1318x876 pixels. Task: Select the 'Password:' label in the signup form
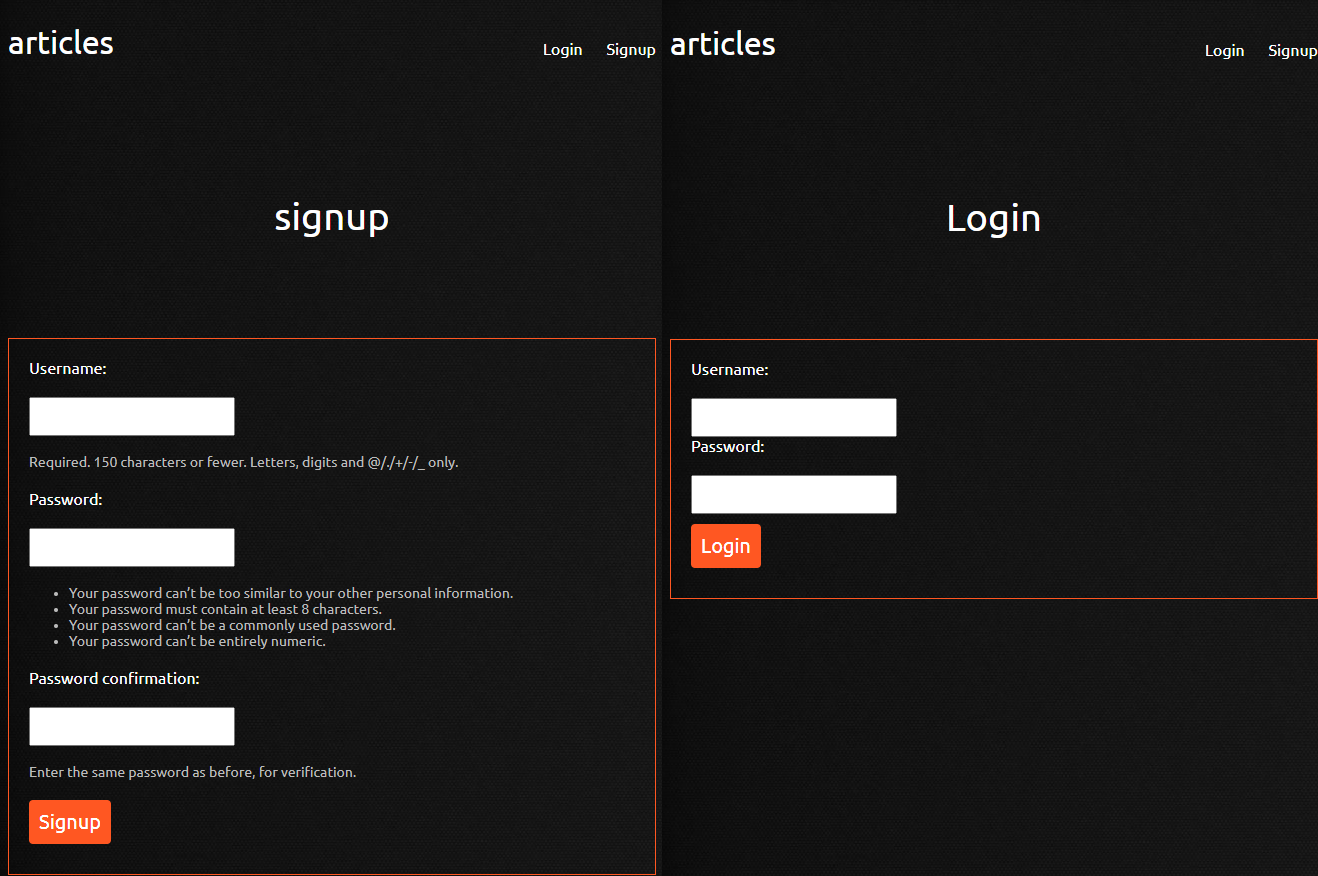[66, 499]
